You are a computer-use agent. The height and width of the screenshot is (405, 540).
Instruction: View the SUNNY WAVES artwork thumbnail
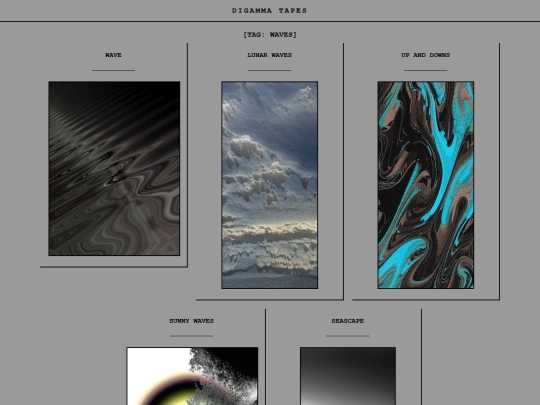[x=192, y=376]
